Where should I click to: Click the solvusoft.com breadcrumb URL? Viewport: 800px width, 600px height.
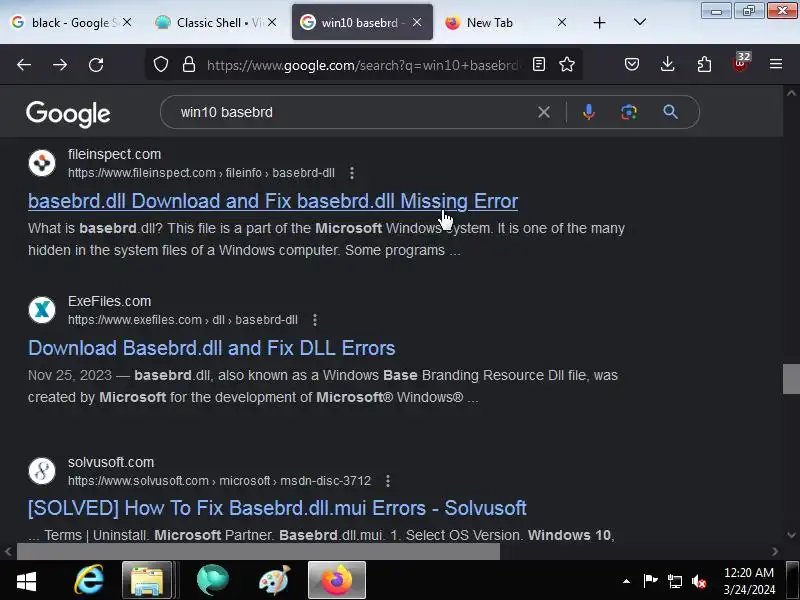[219, 481]
